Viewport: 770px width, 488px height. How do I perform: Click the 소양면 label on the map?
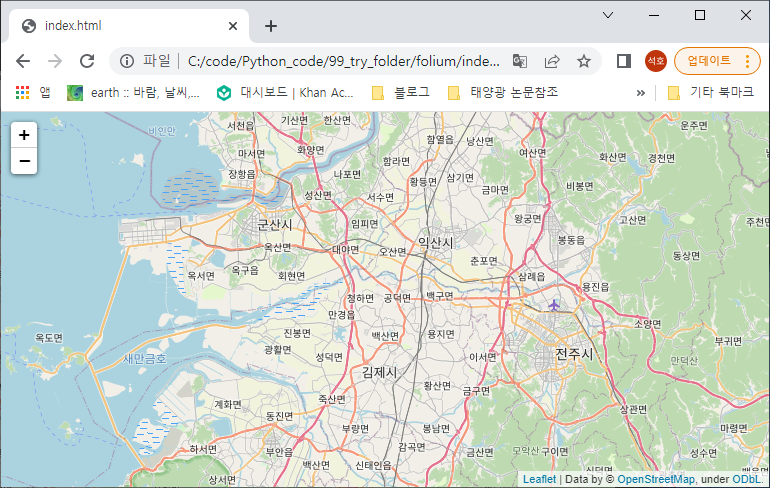[x=647, y=324]
